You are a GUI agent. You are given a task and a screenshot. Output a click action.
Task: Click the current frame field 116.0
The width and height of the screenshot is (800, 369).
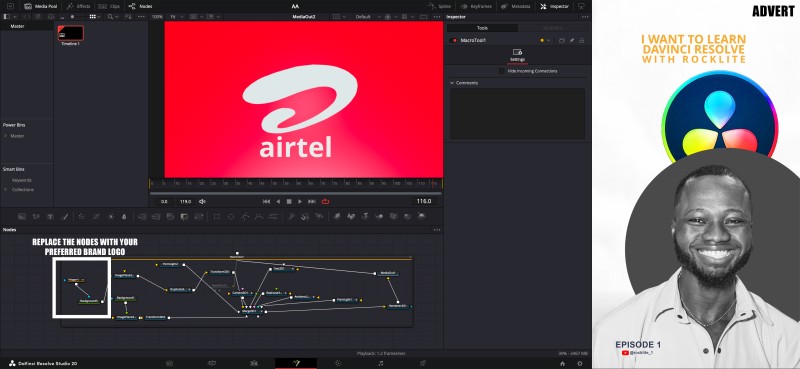424,202
